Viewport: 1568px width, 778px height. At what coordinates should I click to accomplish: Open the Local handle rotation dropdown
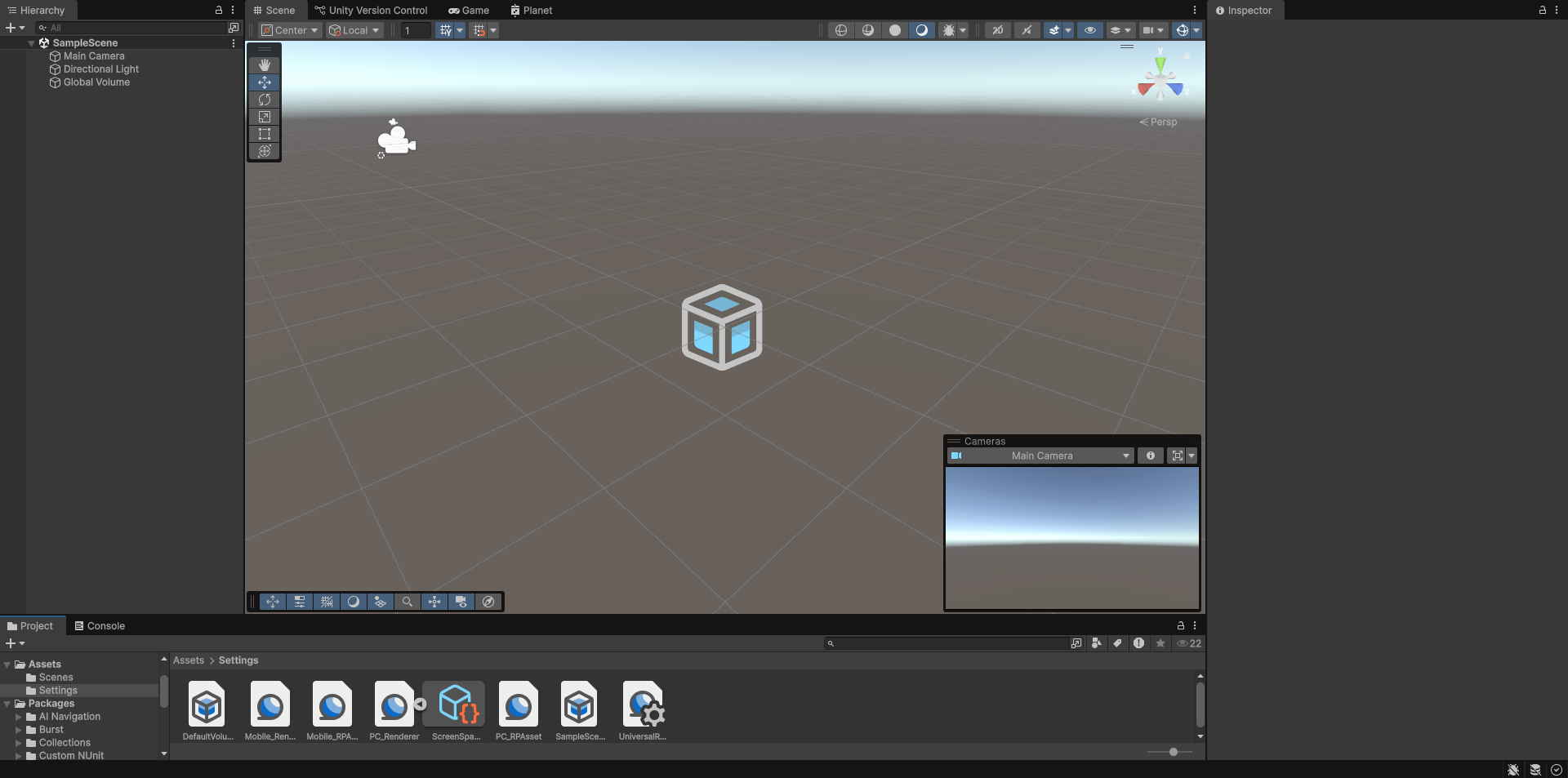(x=354, y=30)
